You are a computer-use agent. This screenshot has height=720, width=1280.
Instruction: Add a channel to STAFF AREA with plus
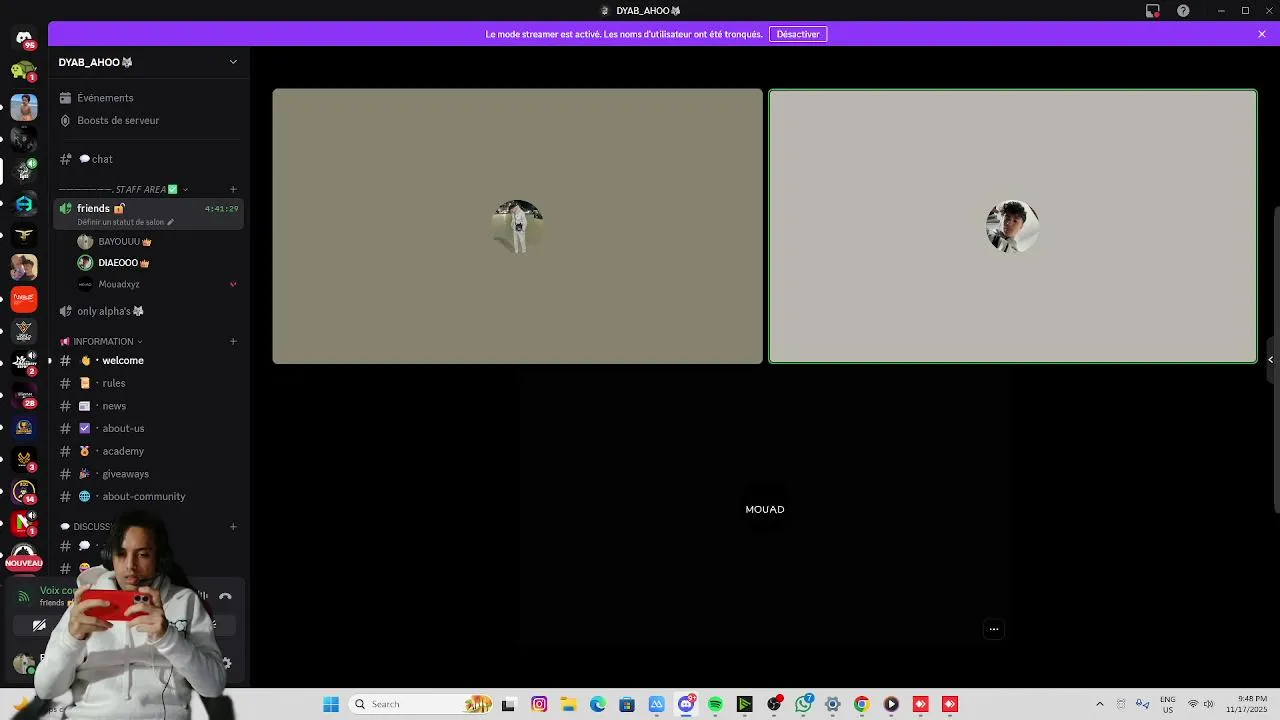pos(233,189)
